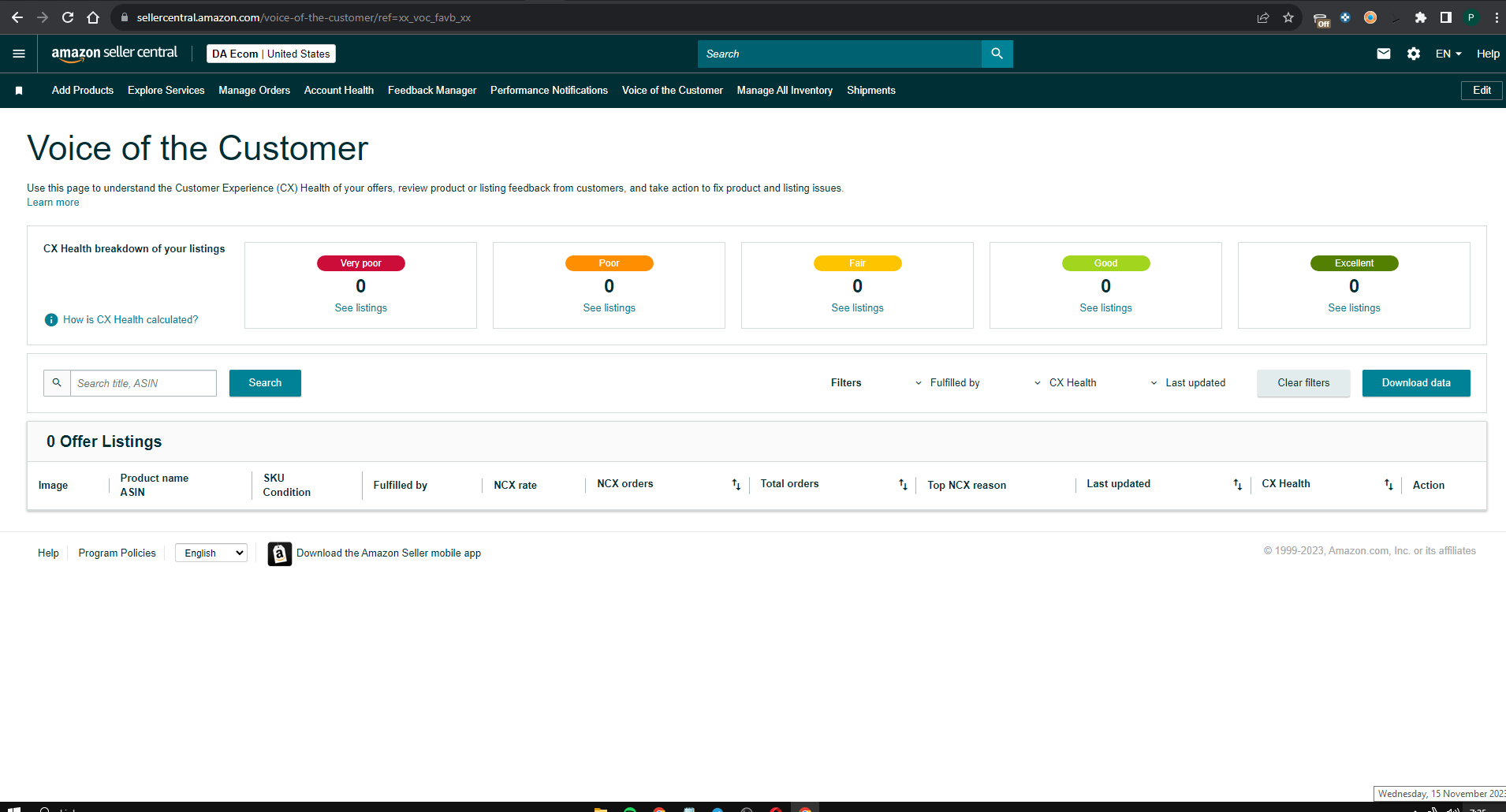See listings under Good
The height and width of the screenshot is (812, 1506).
tap(1106, 307)
